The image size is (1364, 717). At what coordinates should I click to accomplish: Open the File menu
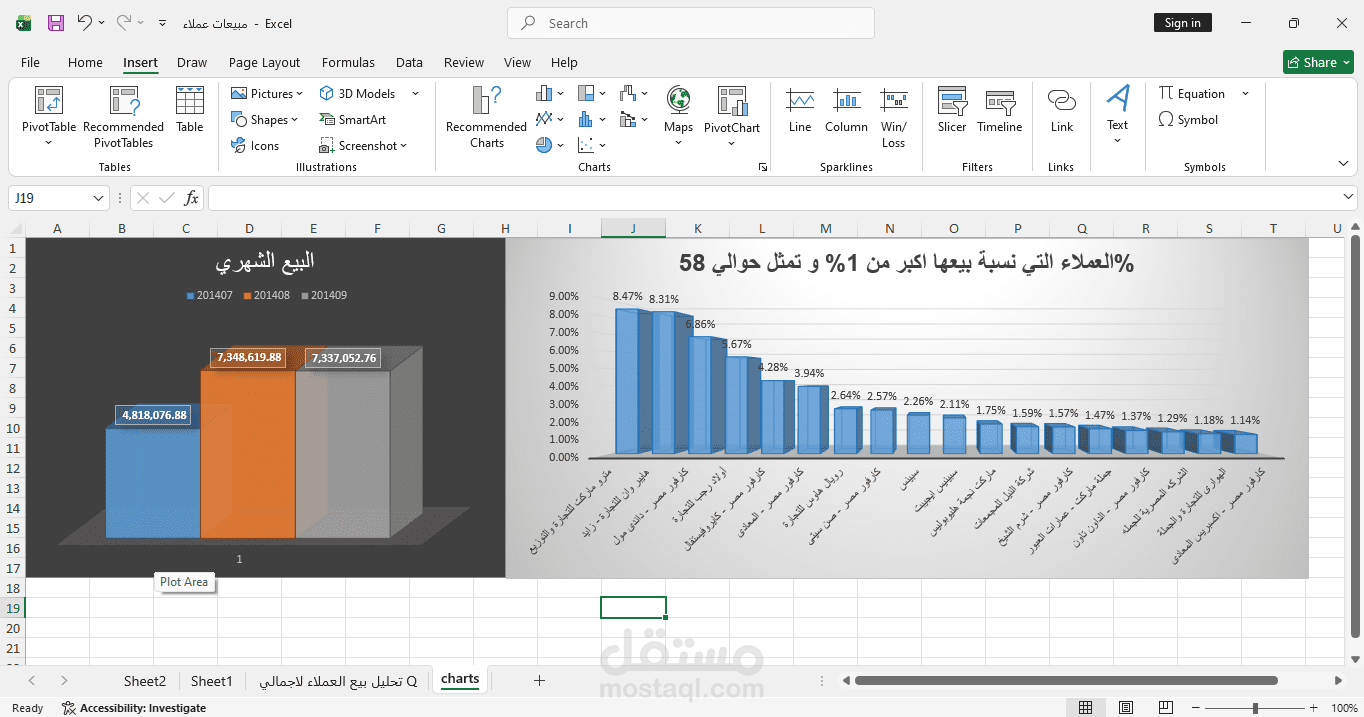(x=30, y=62)
